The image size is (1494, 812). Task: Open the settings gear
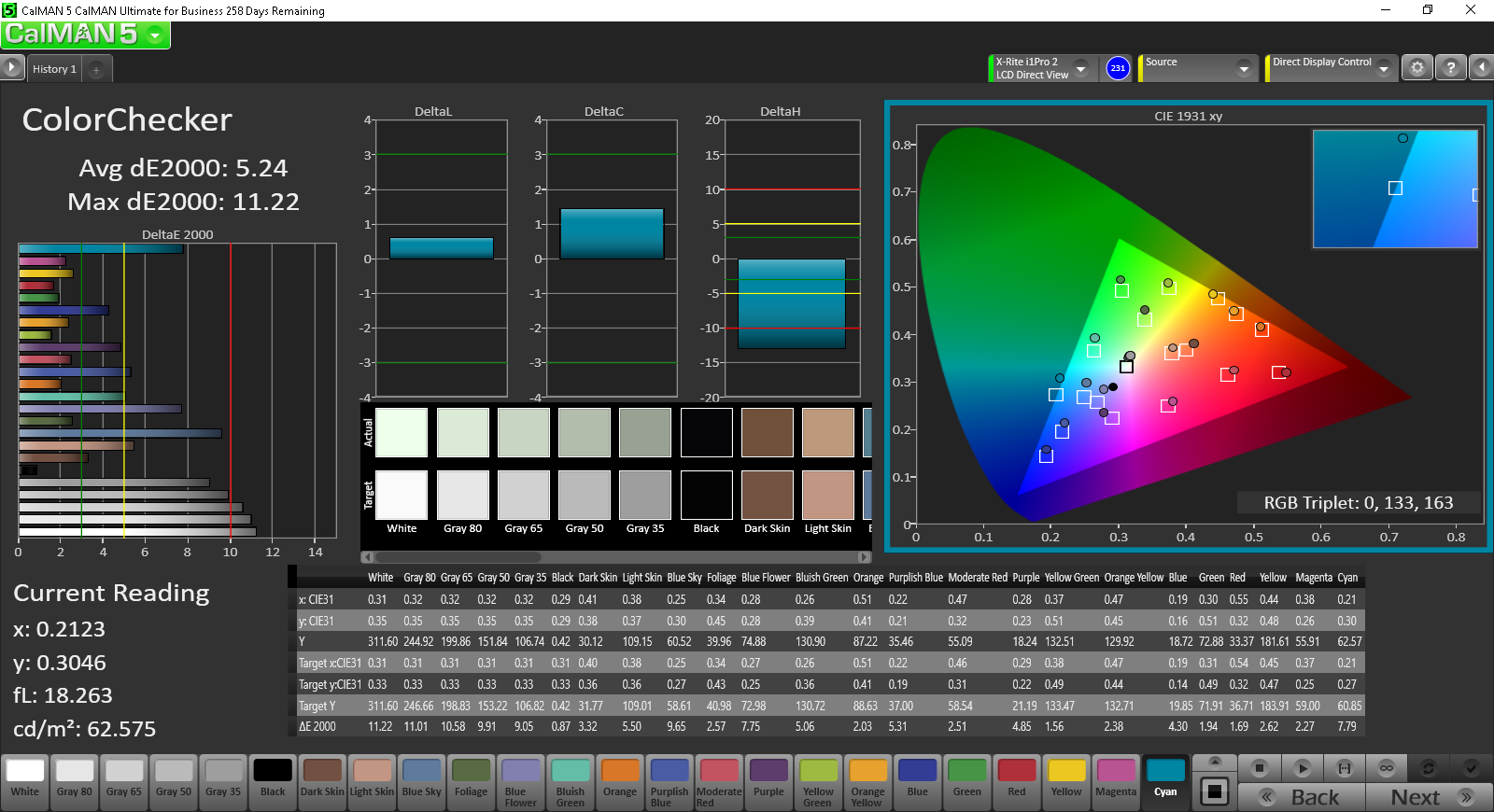tap(1417, 68)
